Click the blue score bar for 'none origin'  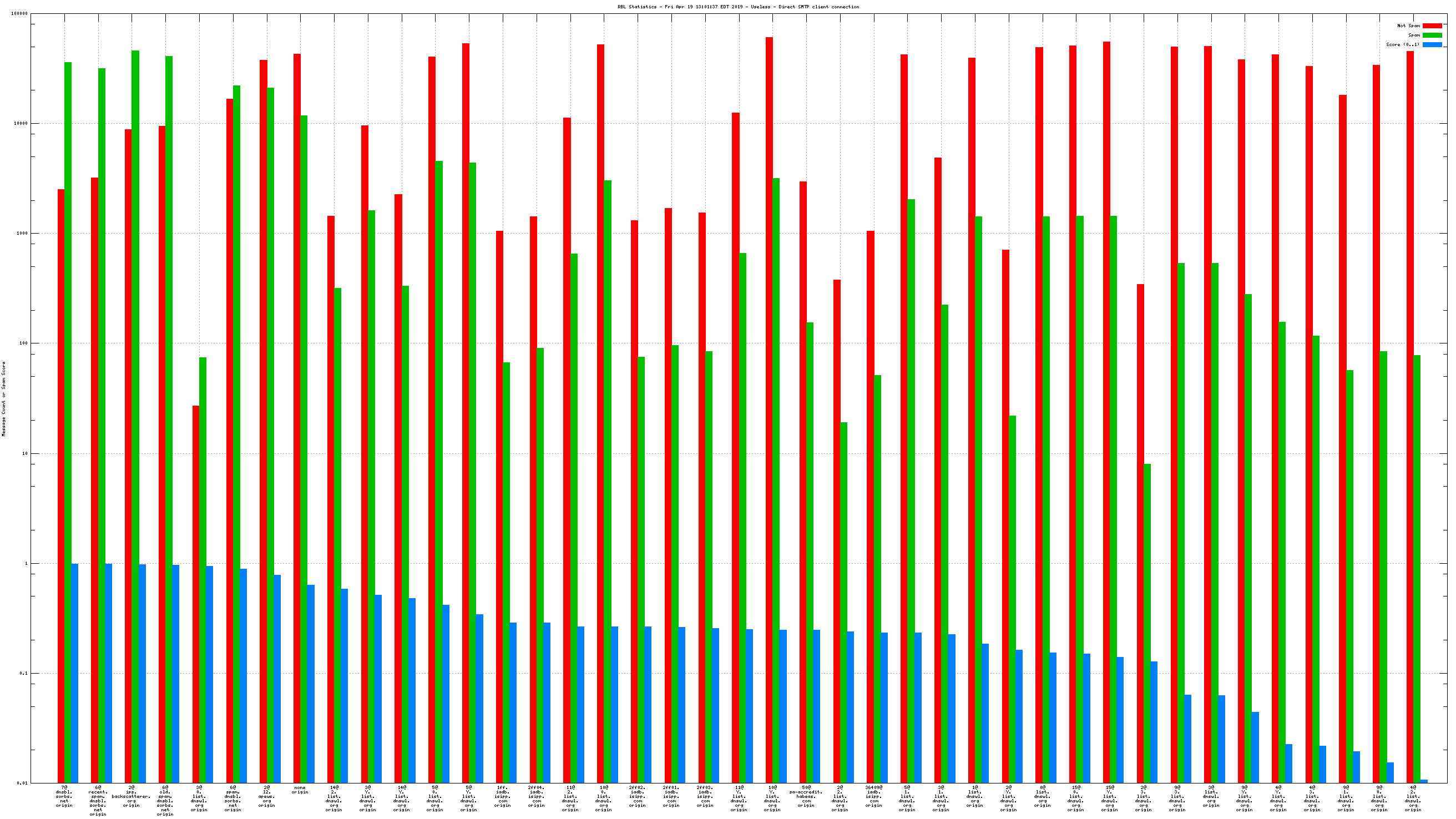(x=311, y=684)
